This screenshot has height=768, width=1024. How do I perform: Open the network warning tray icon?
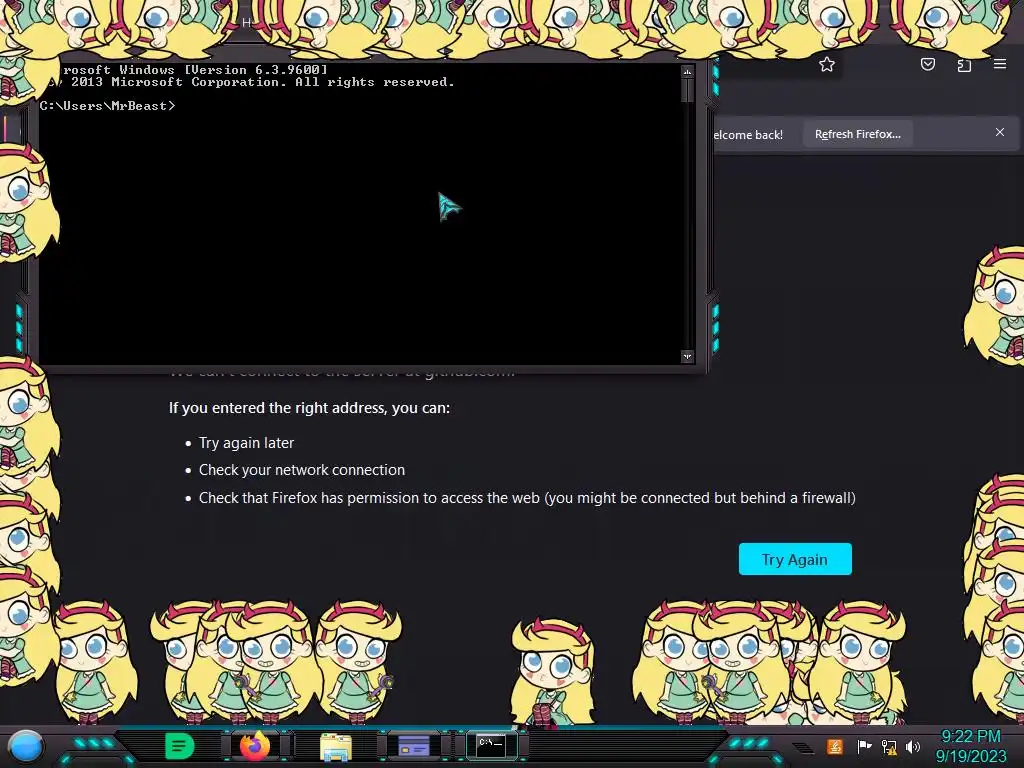889,746
